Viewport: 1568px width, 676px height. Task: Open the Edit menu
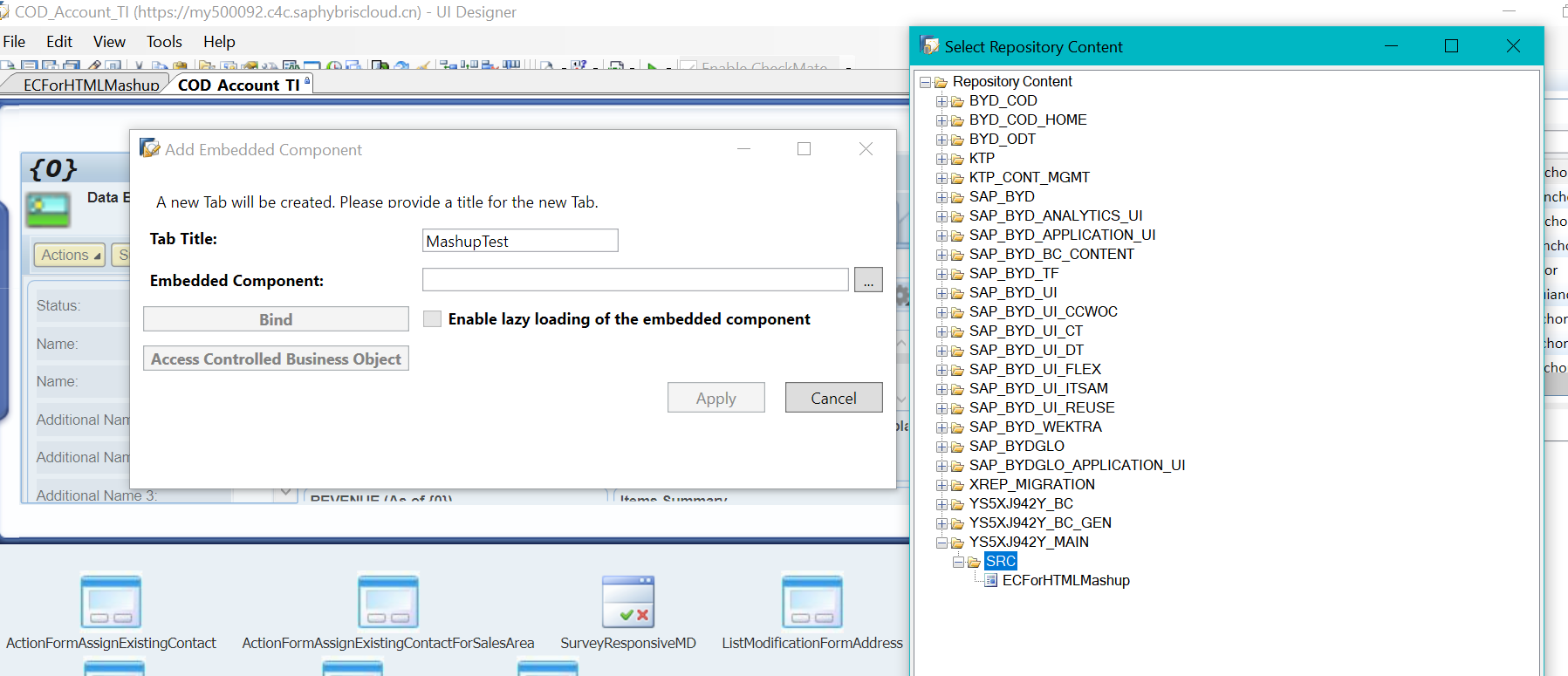59,42
